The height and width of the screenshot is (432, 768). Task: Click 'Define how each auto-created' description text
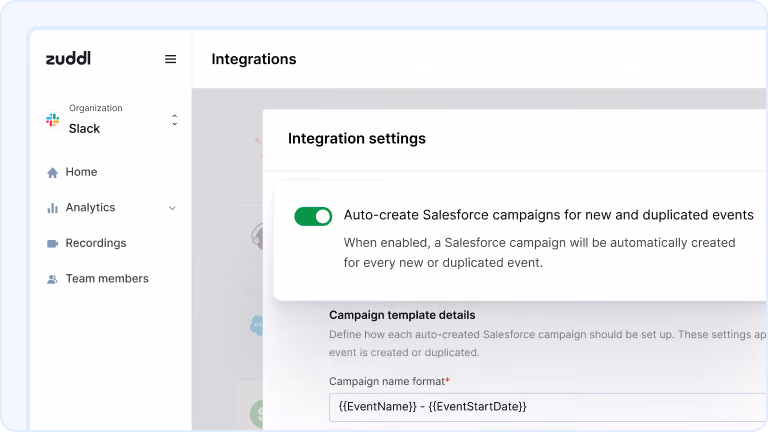click(x=547, y=343)
